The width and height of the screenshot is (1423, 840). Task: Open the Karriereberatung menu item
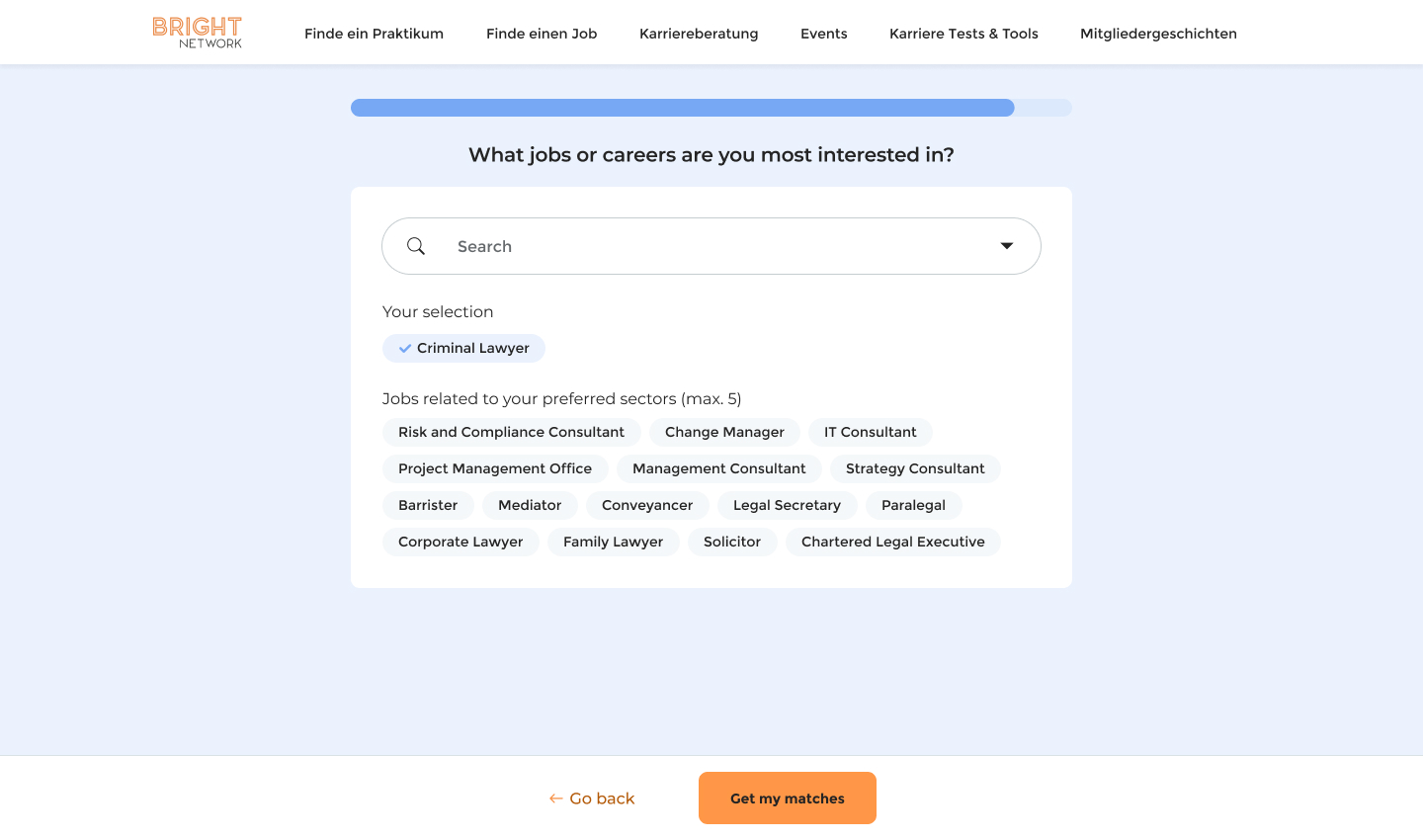click(699, 34)
